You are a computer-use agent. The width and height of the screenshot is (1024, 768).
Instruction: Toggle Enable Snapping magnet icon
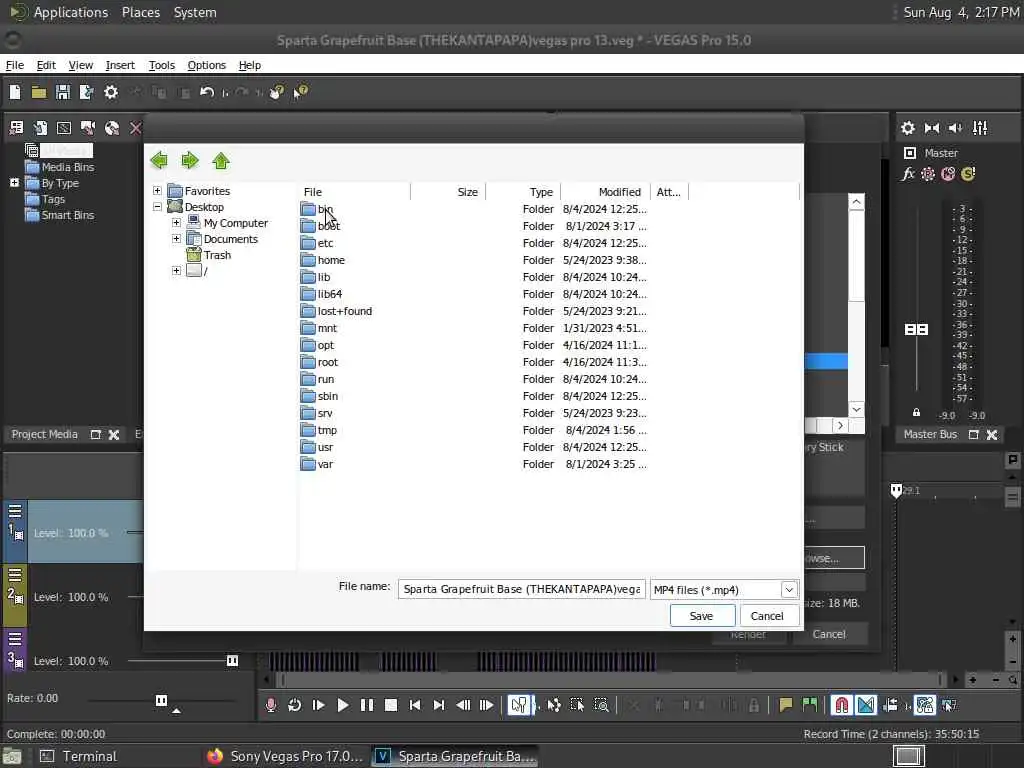point(842,705)
